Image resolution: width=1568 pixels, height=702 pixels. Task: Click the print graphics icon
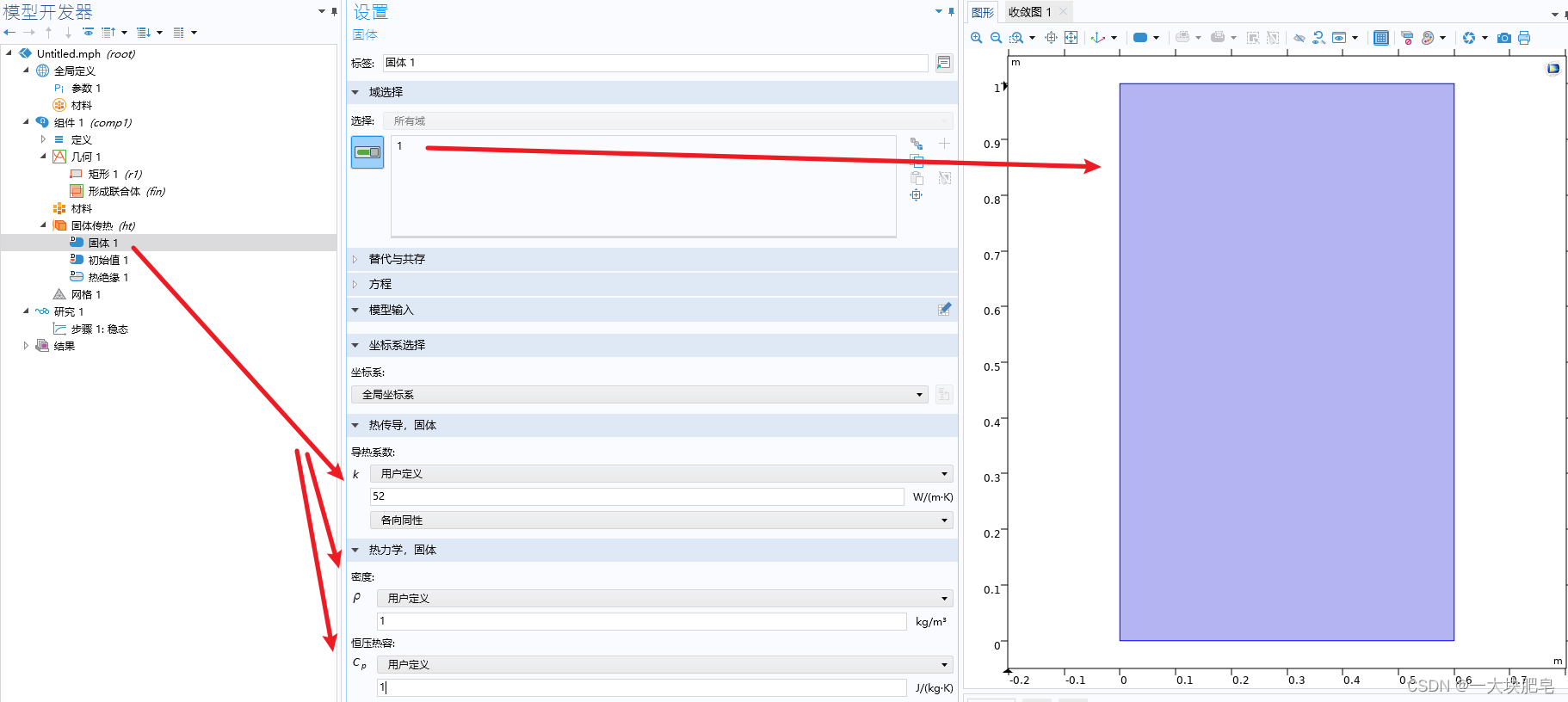click(1524, 38)
